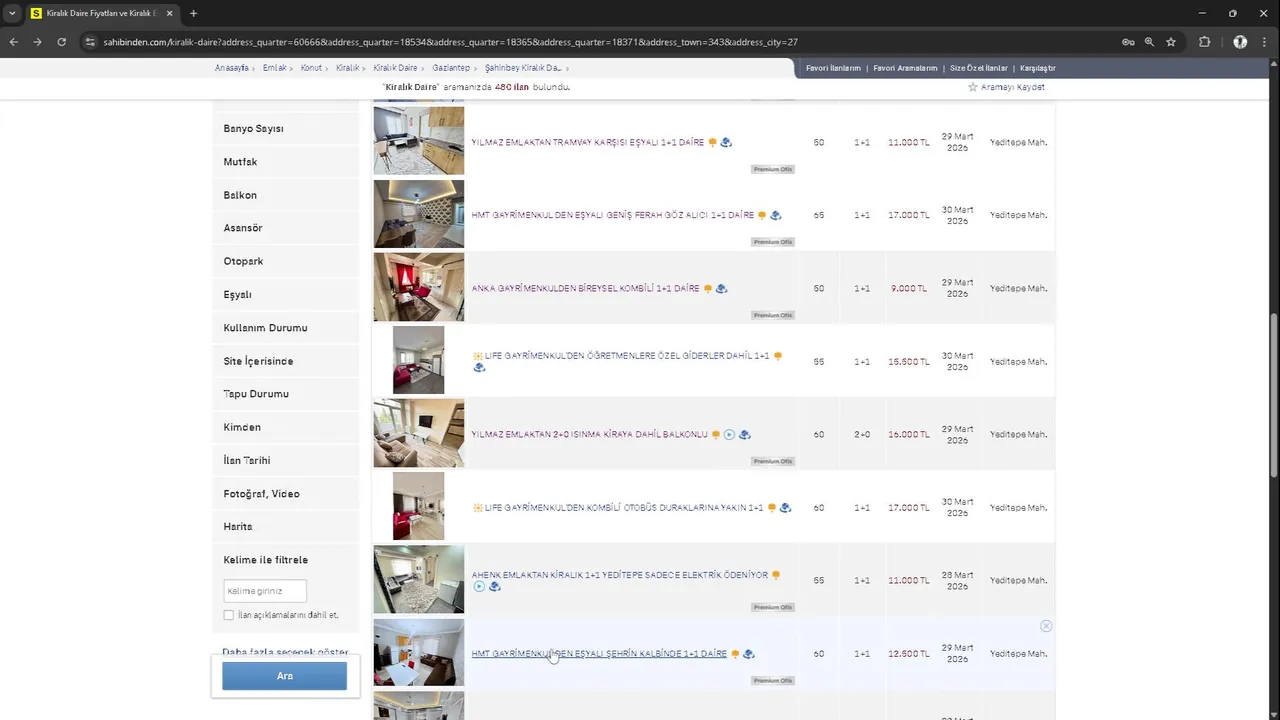Click the Kelime giriniz input field
This screenshot has height=720, width=1280.
coord(265,591)
